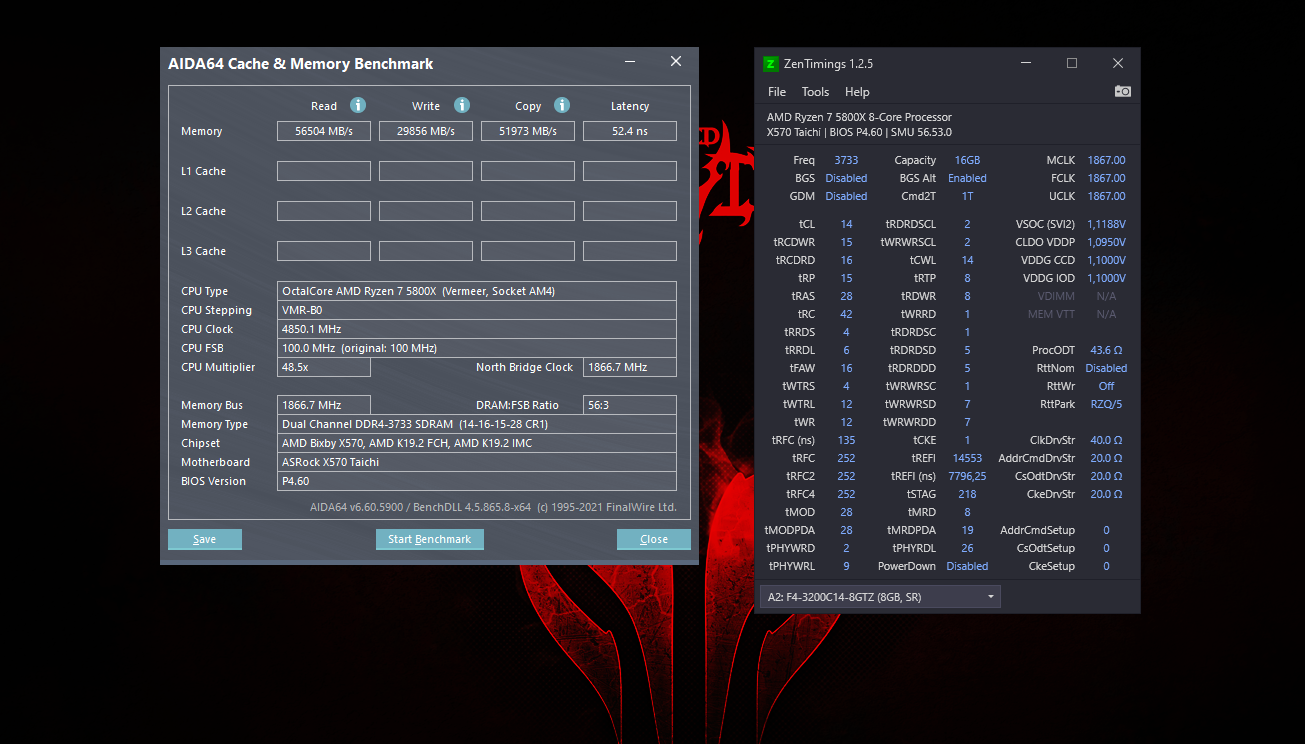Click the empty L2 Cache Write field
The width and height of the screenshot is (1305, 744).
point(426,211)
